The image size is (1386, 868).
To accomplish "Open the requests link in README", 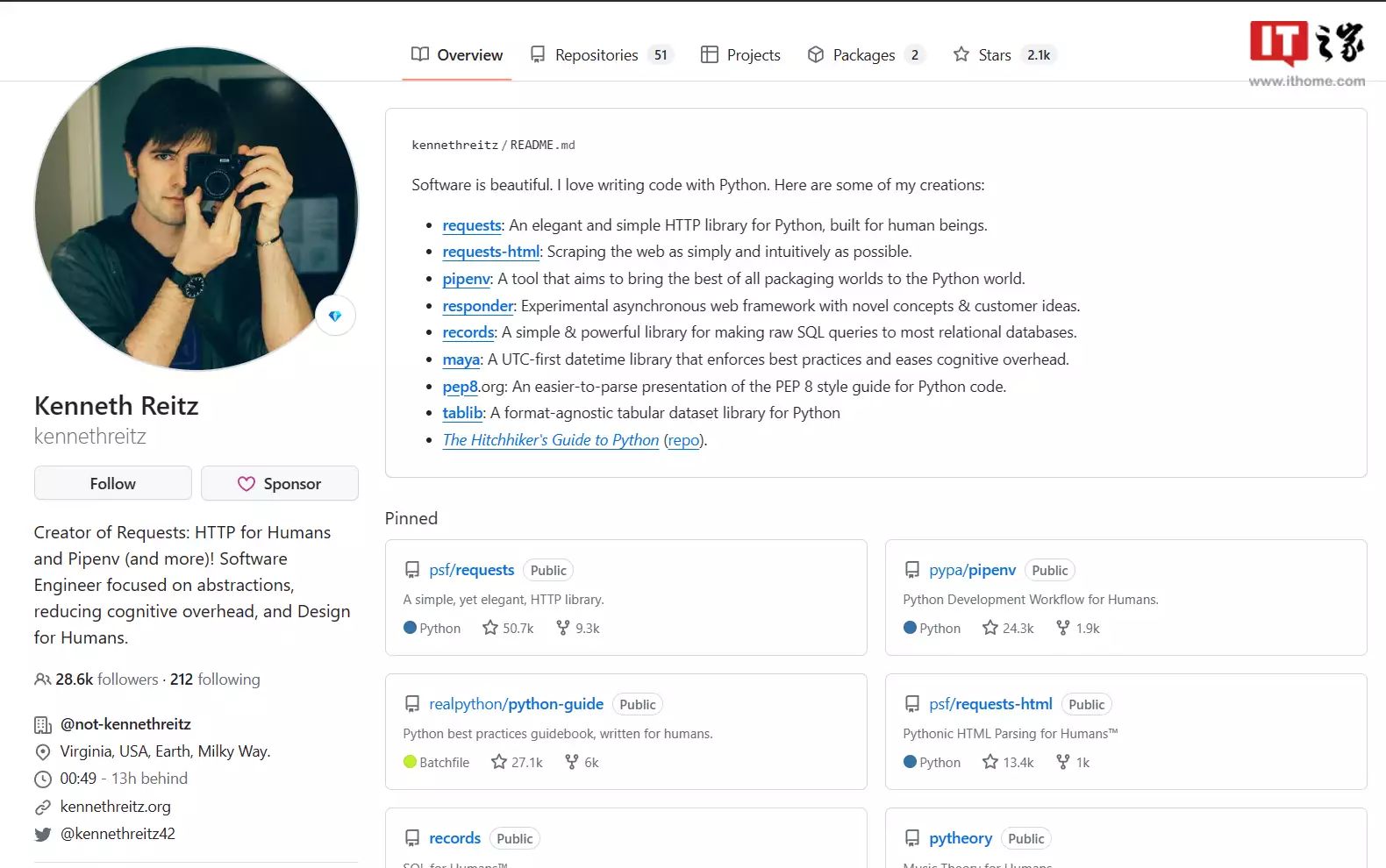I will click(472, 225).
